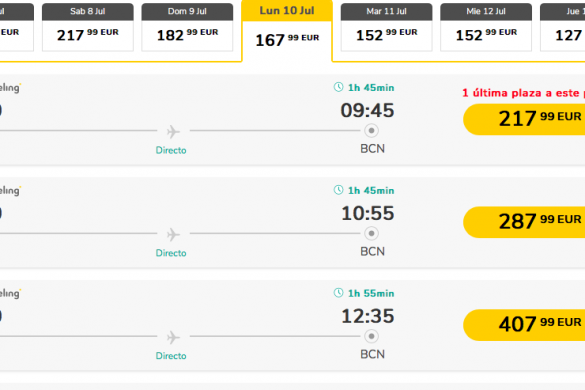Screen dimensions: 585x390
Task: Book the 09:45 flight for 217.99 EUR
Action: [x=524, y=119]
